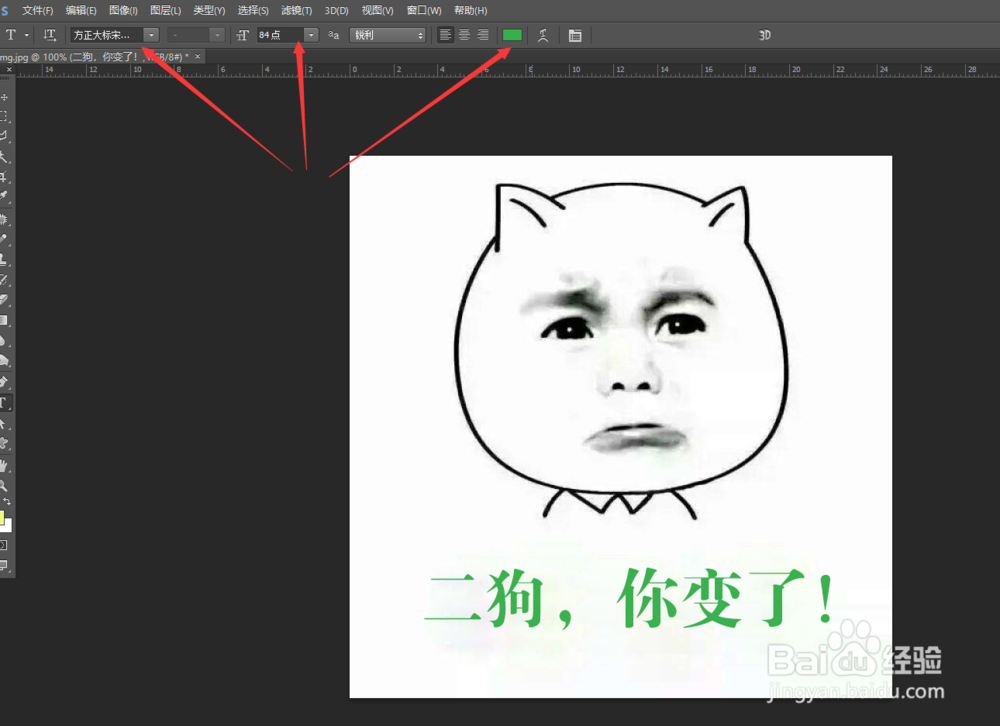
Task: Select the Magic Wand tool
Action: [x=4, y=156]
